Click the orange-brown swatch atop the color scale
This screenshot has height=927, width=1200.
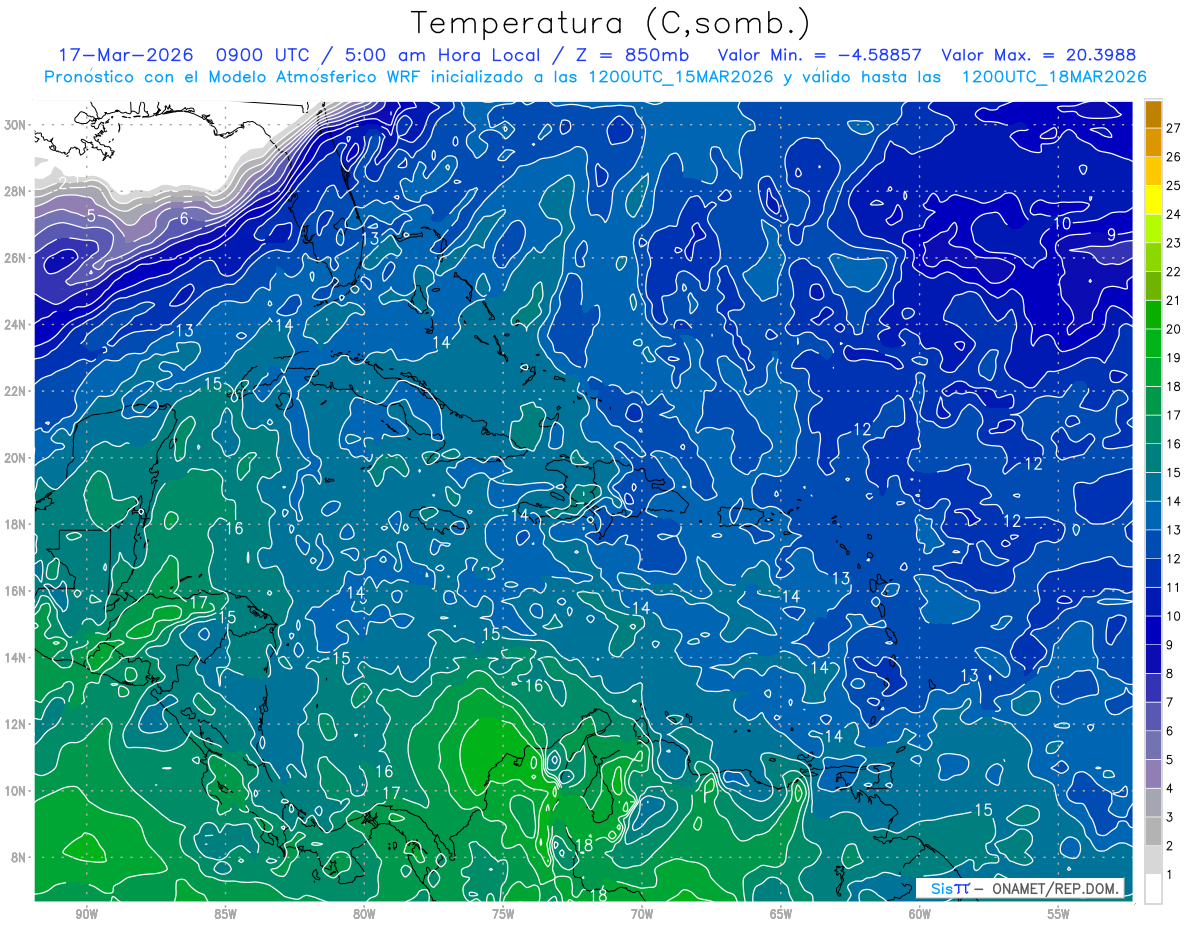1153,113
